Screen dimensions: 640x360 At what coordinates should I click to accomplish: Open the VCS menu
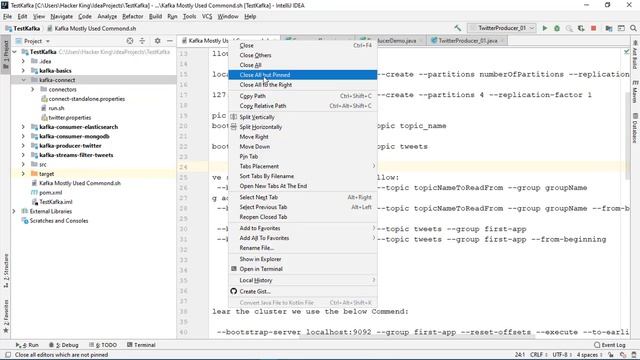tap(207, 16)
